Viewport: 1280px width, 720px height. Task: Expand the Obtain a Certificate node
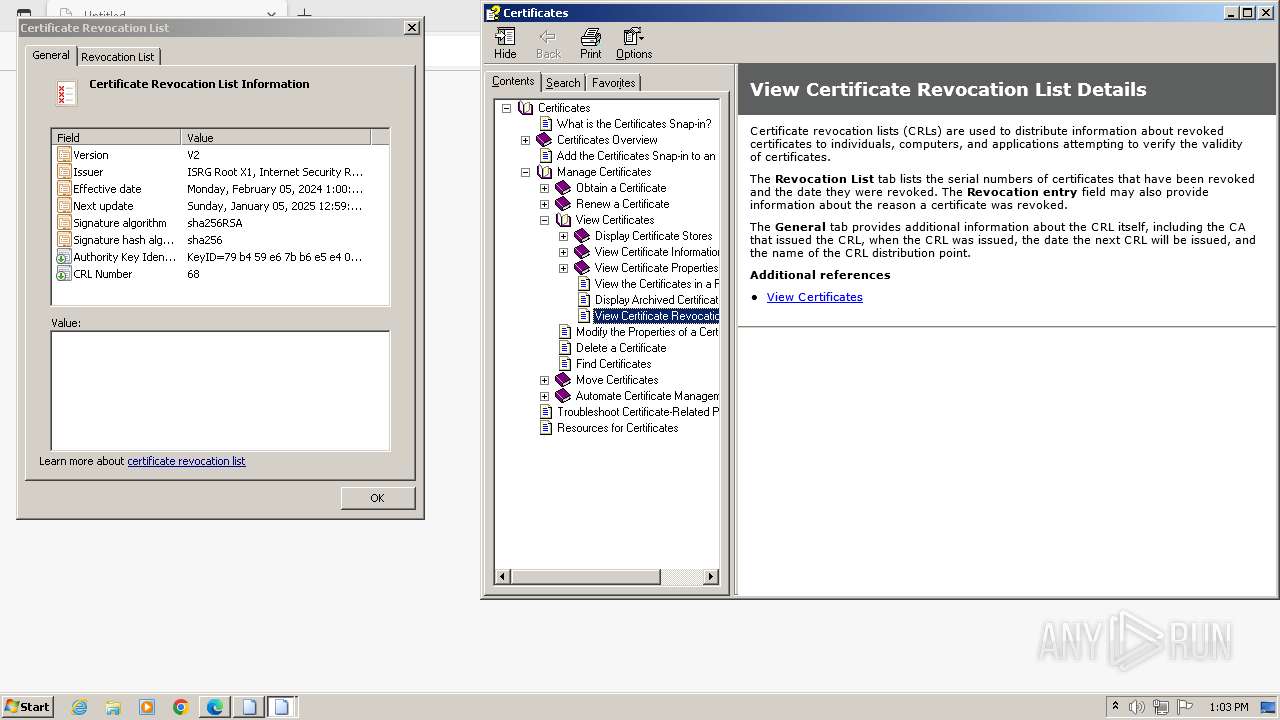[544, 188]
